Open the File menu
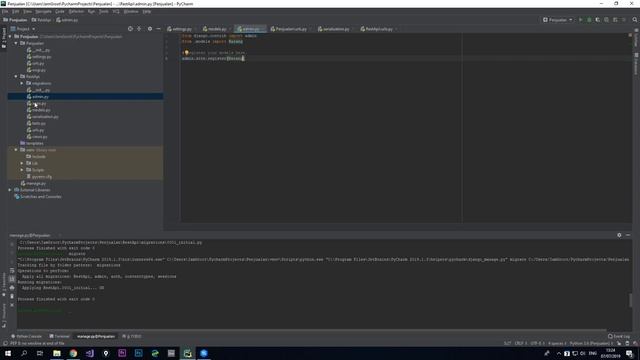 coord(5,11)
